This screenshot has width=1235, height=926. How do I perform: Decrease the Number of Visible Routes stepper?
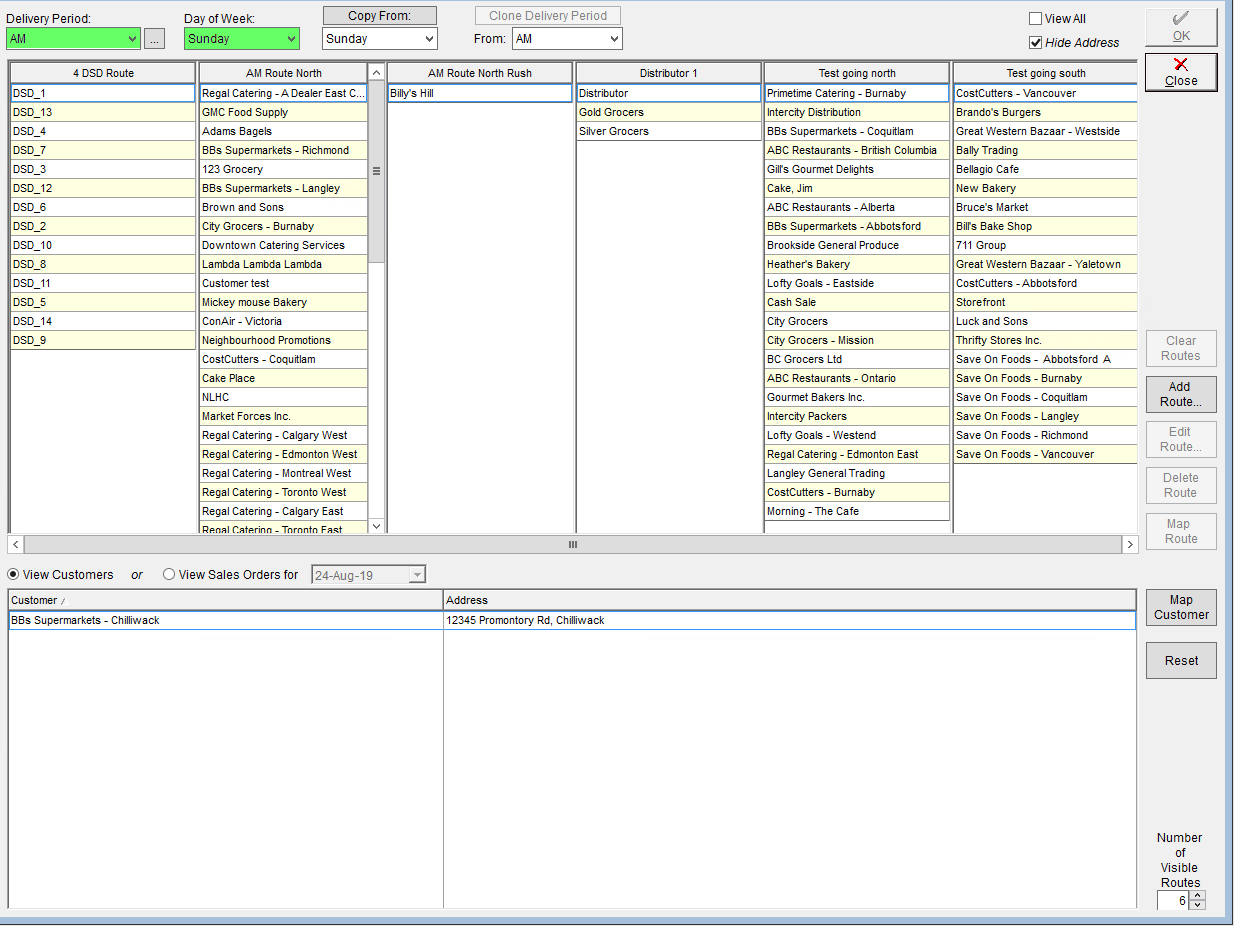1198,905
